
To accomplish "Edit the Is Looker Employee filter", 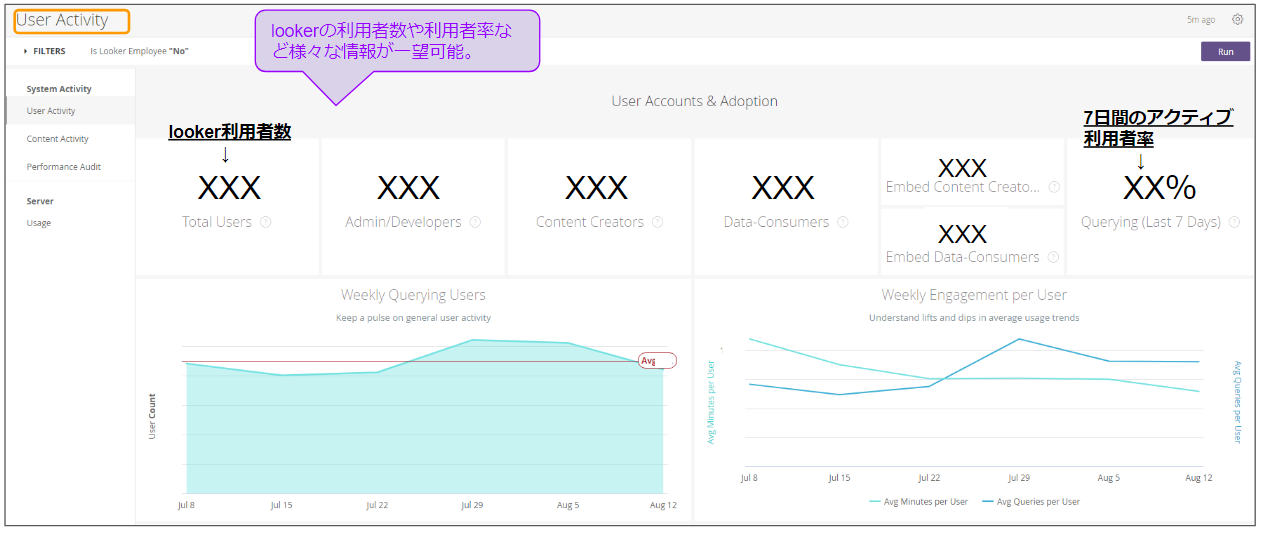I will coord(139,51).
